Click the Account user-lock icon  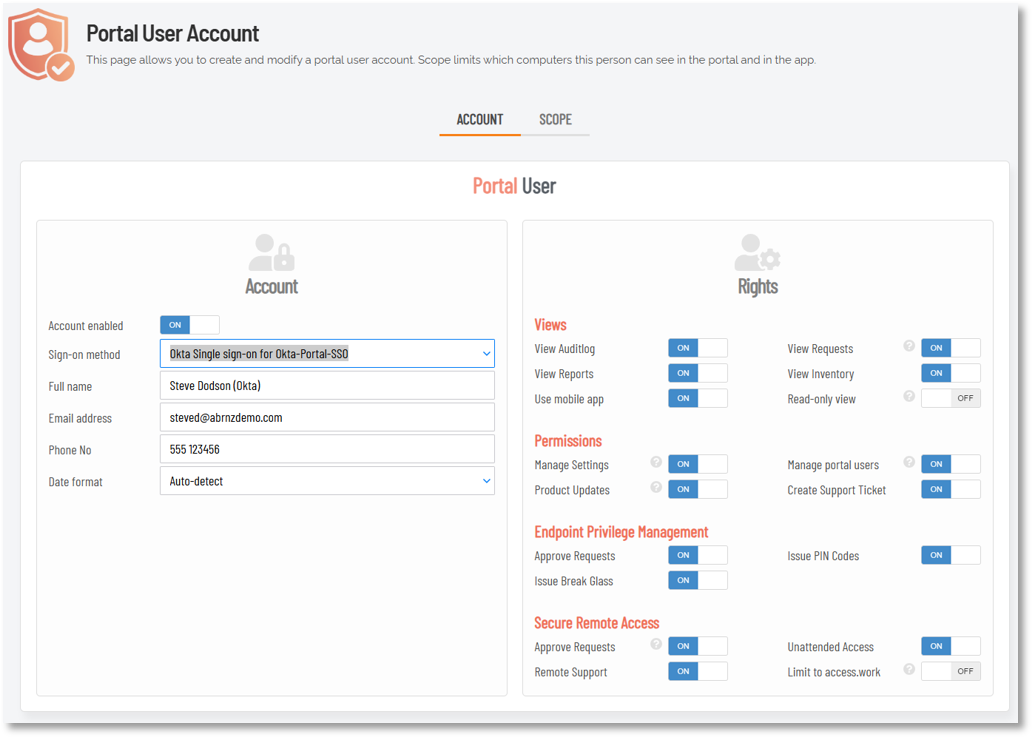[x=271, y=252]
